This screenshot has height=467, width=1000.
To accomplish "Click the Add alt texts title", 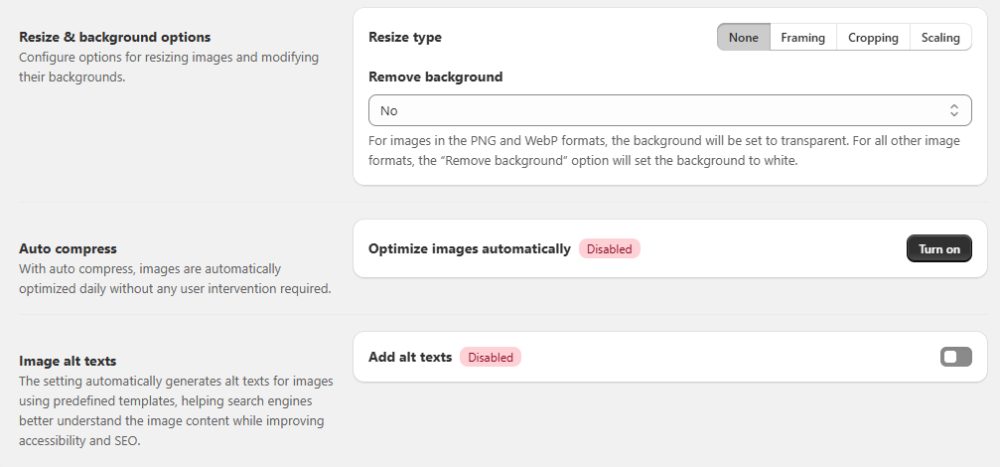I will click(410, 357).
